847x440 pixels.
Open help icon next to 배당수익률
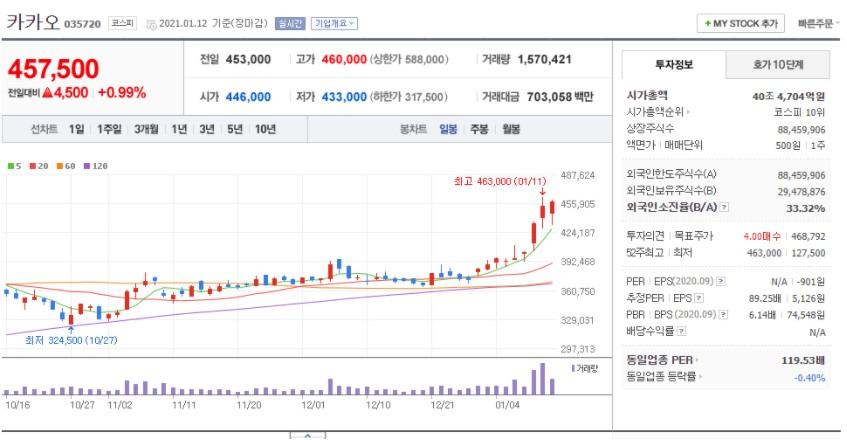[x=681, y=331]
